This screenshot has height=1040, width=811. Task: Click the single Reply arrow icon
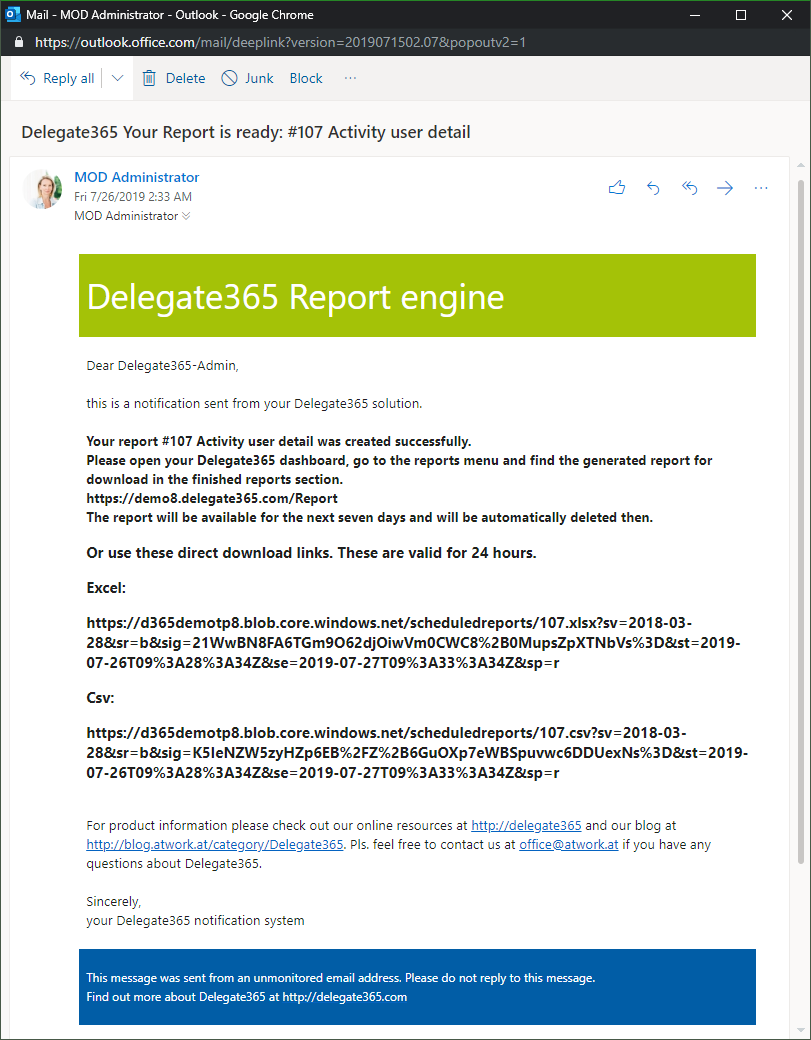pyautogui.click(x=653, y=187)
